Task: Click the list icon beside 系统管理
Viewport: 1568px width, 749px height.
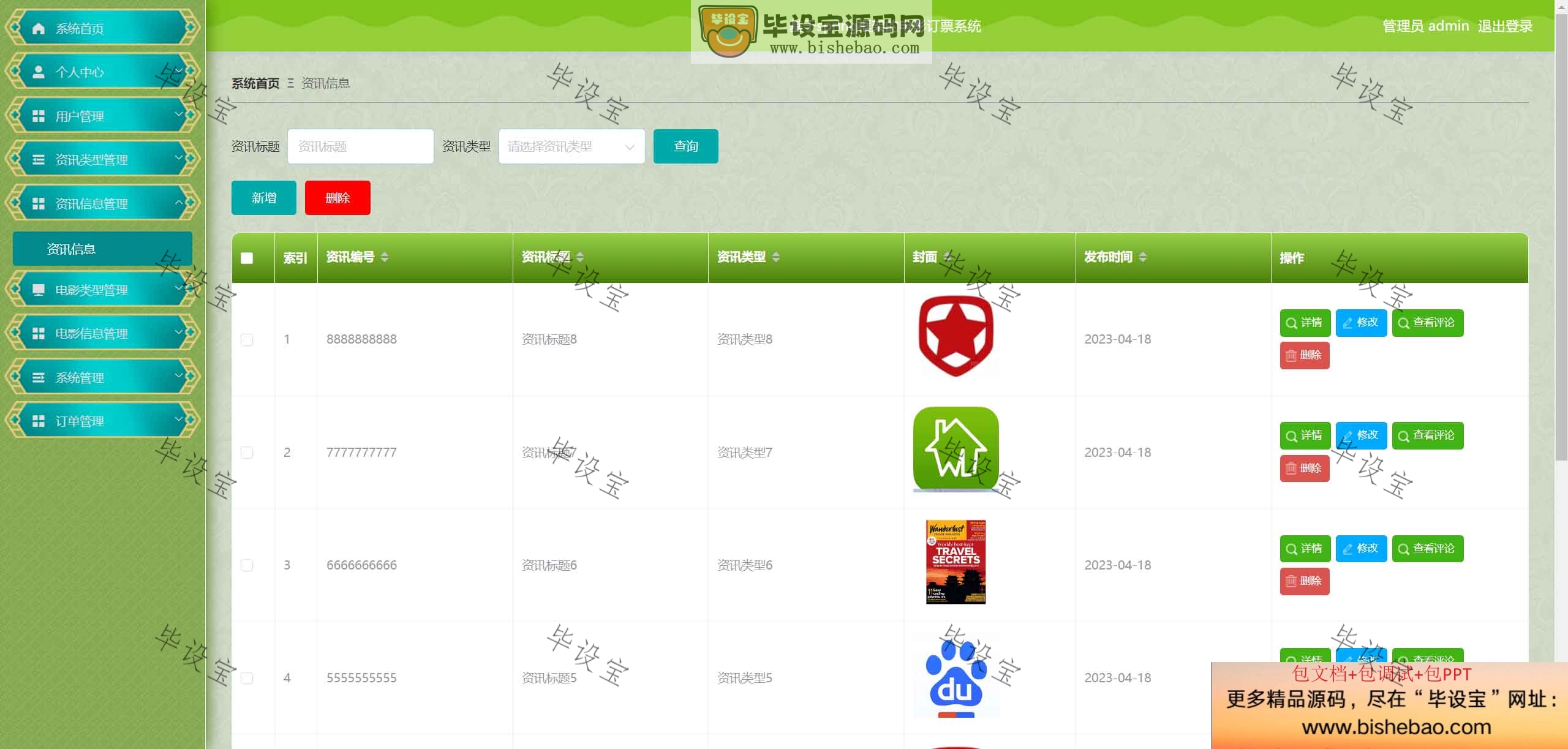Action: (39, 377)
